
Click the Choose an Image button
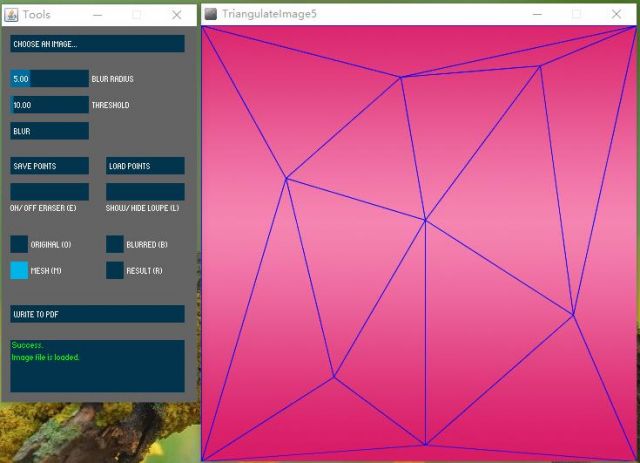[x=97, y=44]
